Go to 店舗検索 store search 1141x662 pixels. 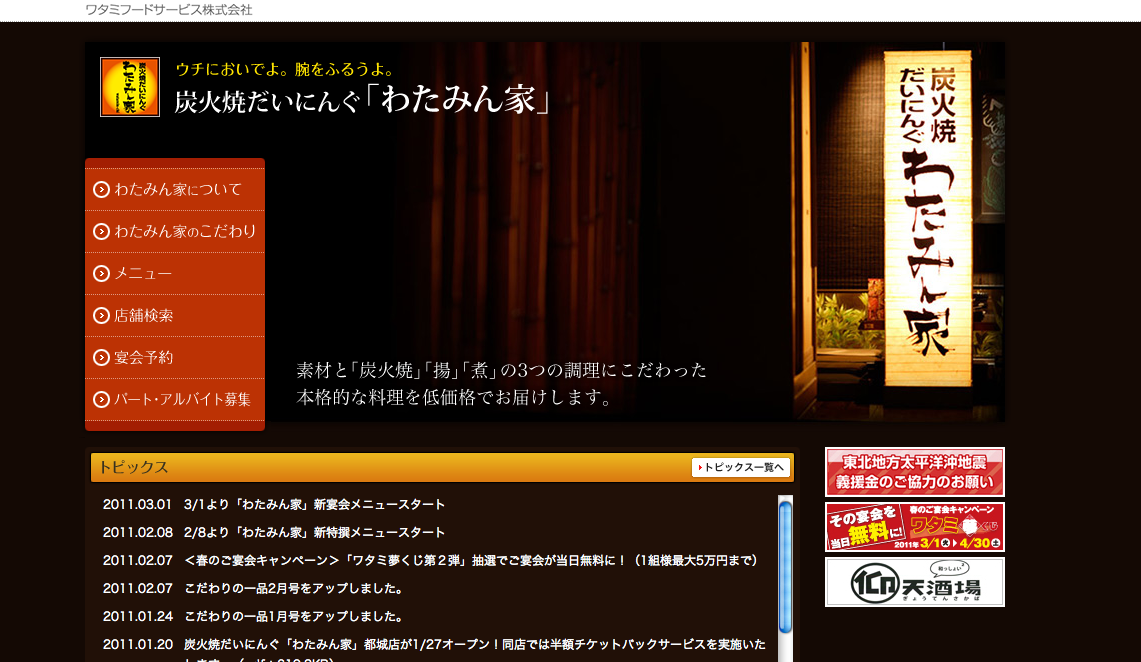[x=175, y=316]
